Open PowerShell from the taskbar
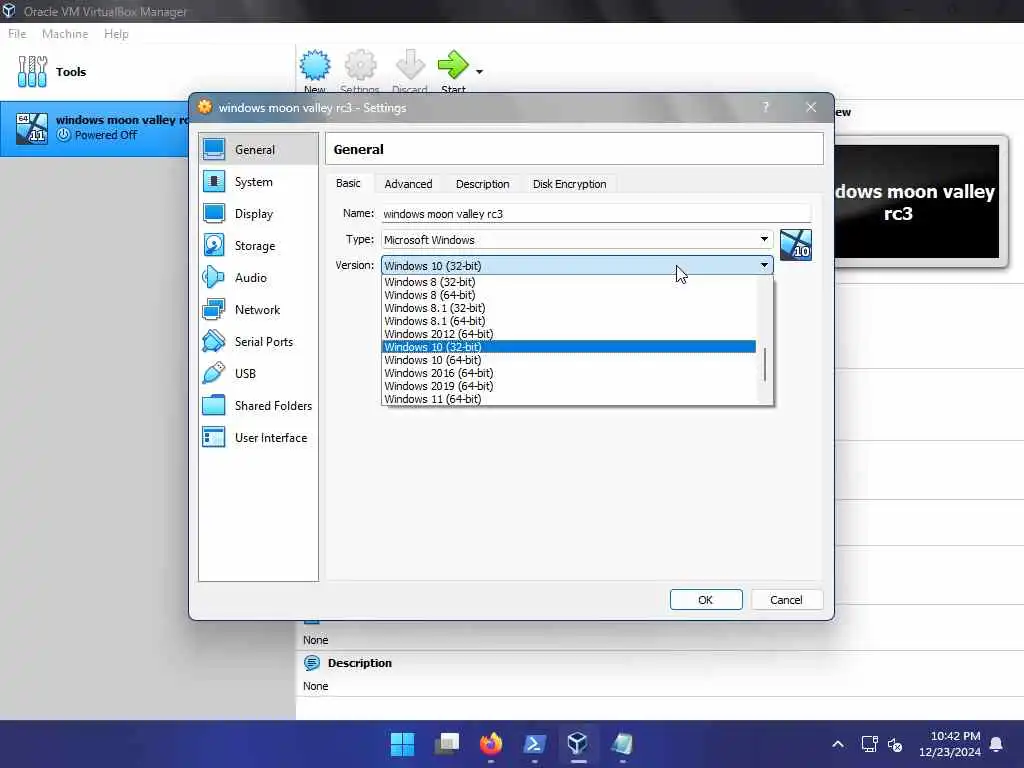The height and width of the screenshot is (768, 1024). point(534,744)
